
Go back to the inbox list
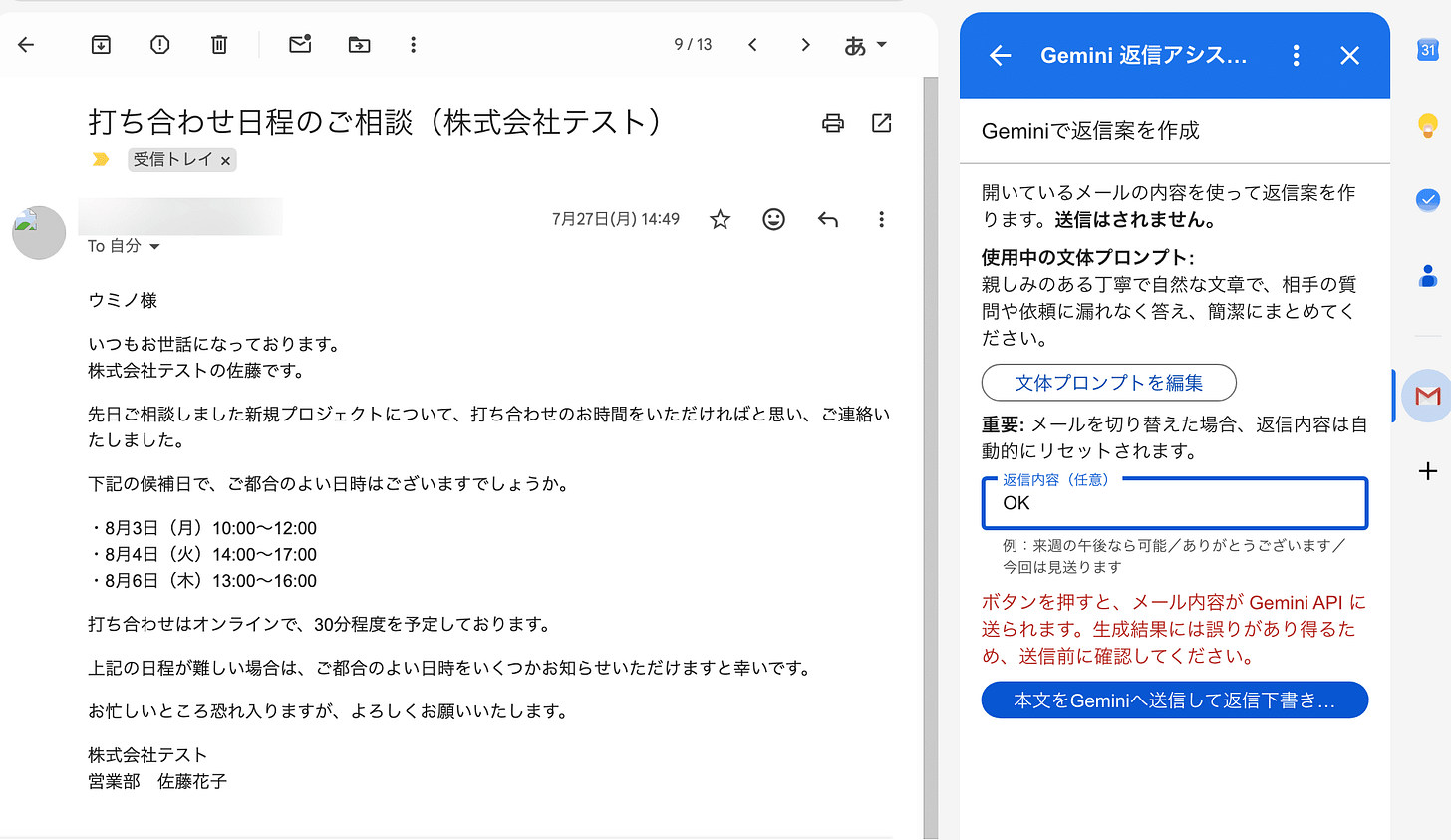27,44
